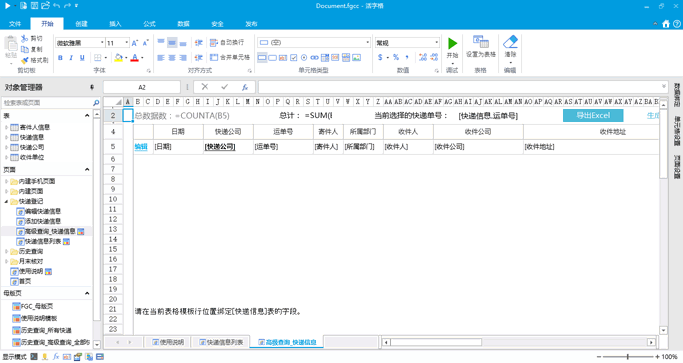The width and height of the screenshot is (683, 363).
Task: Click the 导出Excel button on the sheet
Action: click(593, 115)
